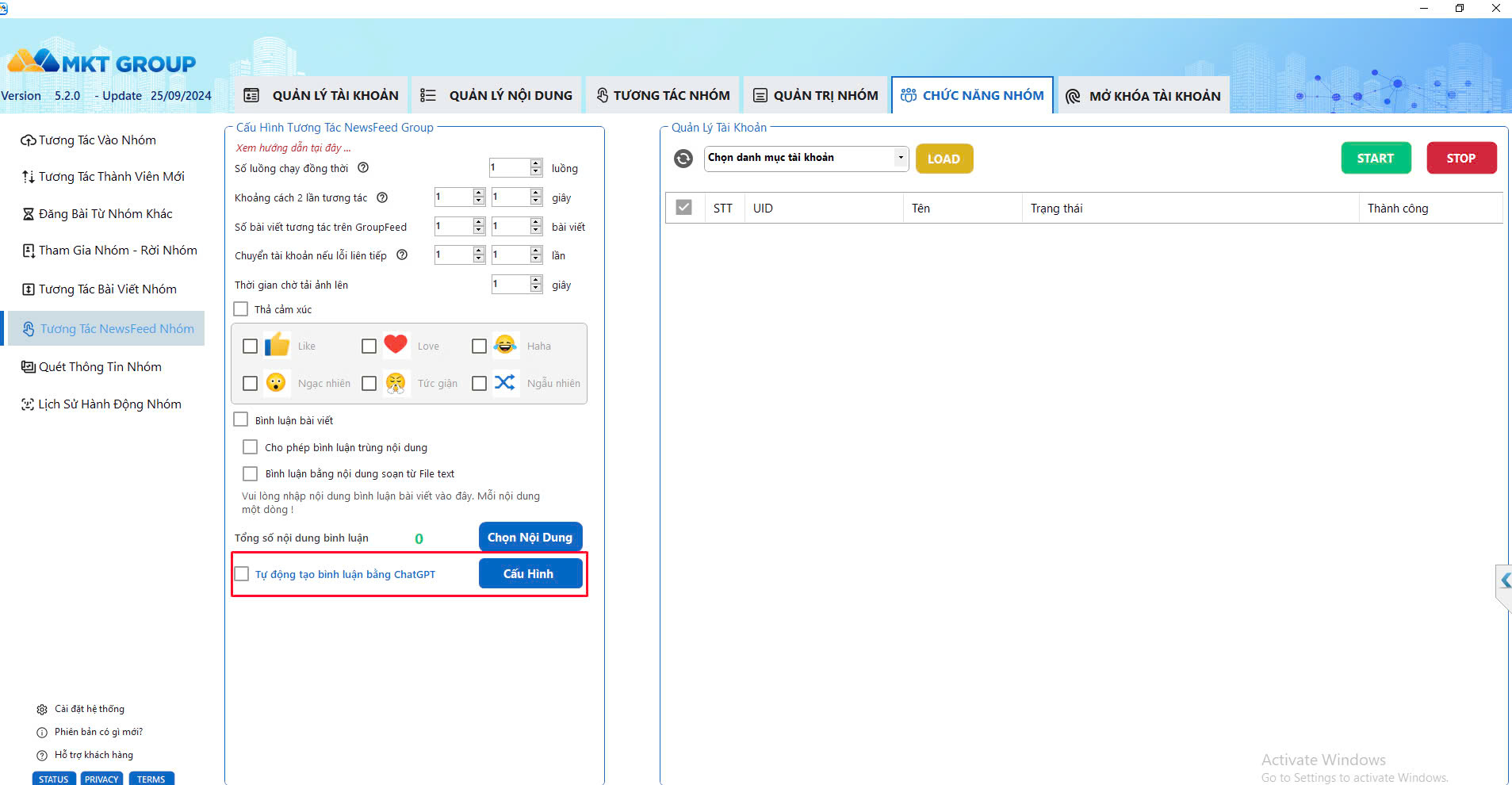Click stepper for Thời gian chờ tải ảnh lên

pyautogui.click(x=536, y=284)
